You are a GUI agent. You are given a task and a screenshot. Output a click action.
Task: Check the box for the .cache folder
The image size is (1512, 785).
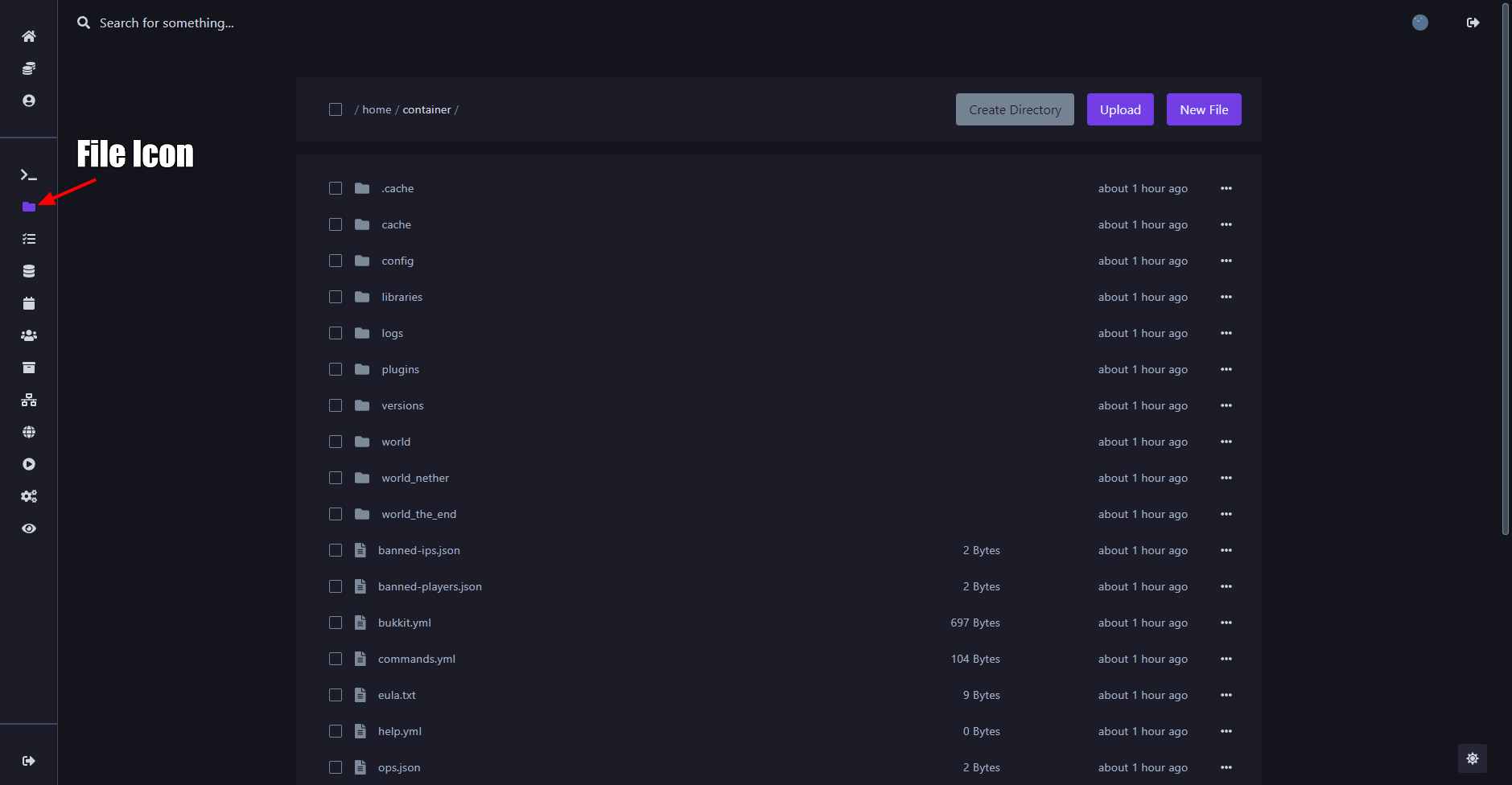pos(336,188)
